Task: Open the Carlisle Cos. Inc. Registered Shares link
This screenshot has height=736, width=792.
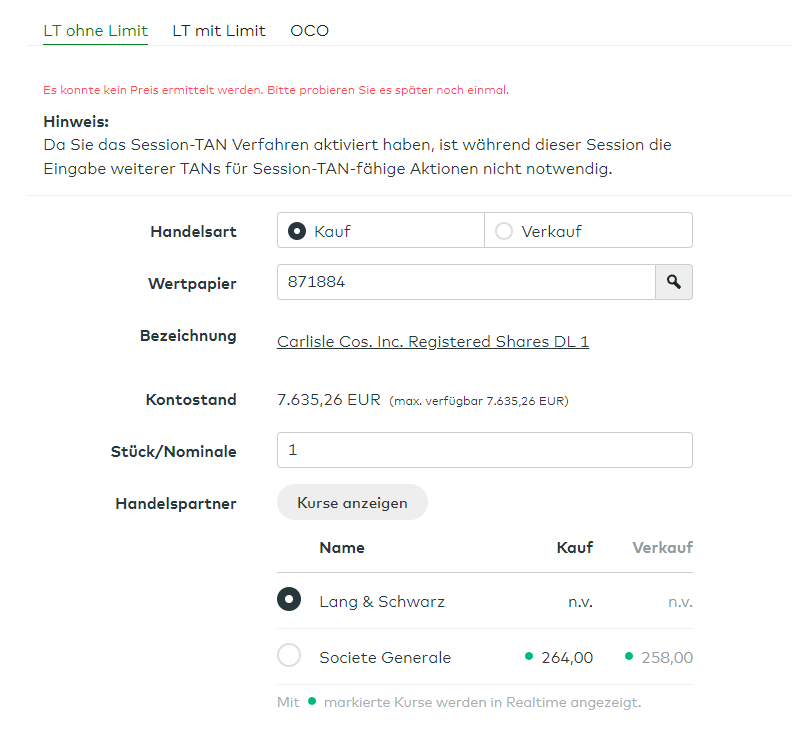Action: [432, 342]
